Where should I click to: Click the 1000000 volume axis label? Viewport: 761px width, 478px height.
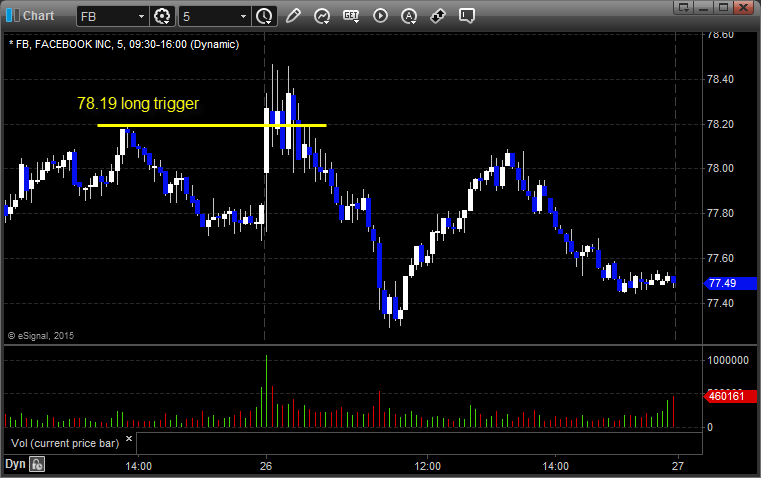pyautogui.click(x=728, y=360)
